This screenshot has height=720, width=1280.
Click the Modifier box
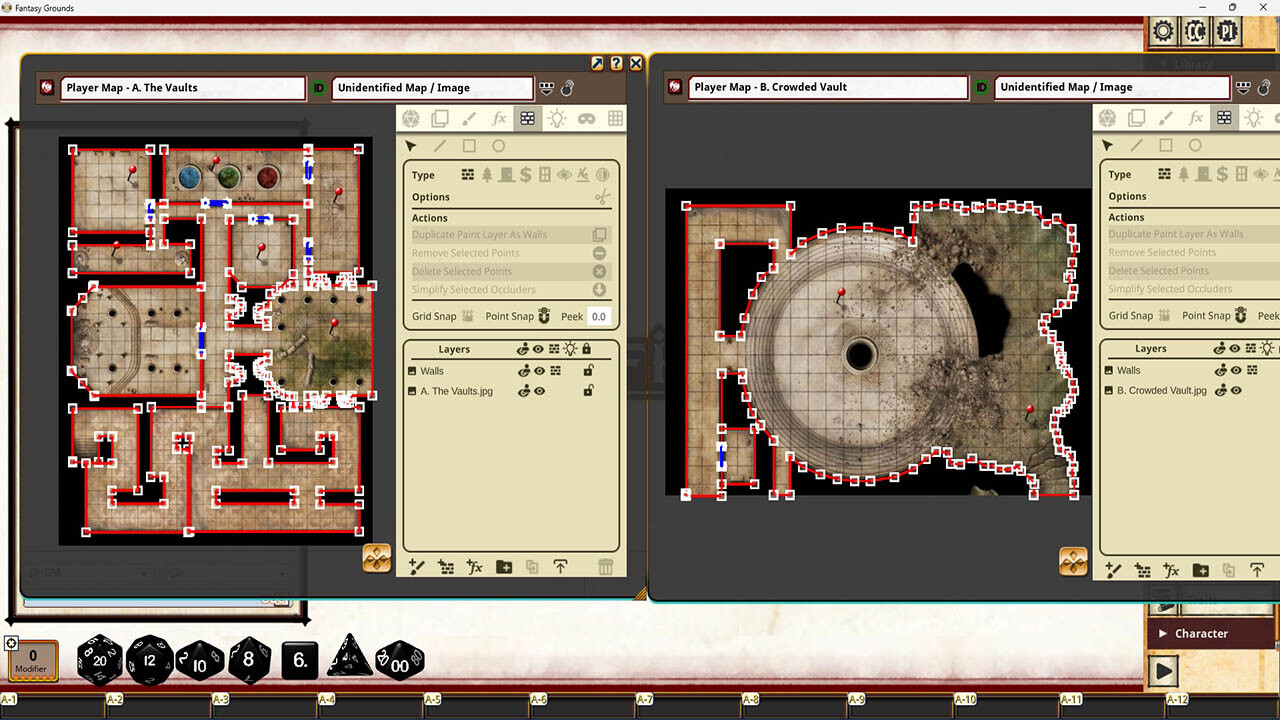click(32, 661)
